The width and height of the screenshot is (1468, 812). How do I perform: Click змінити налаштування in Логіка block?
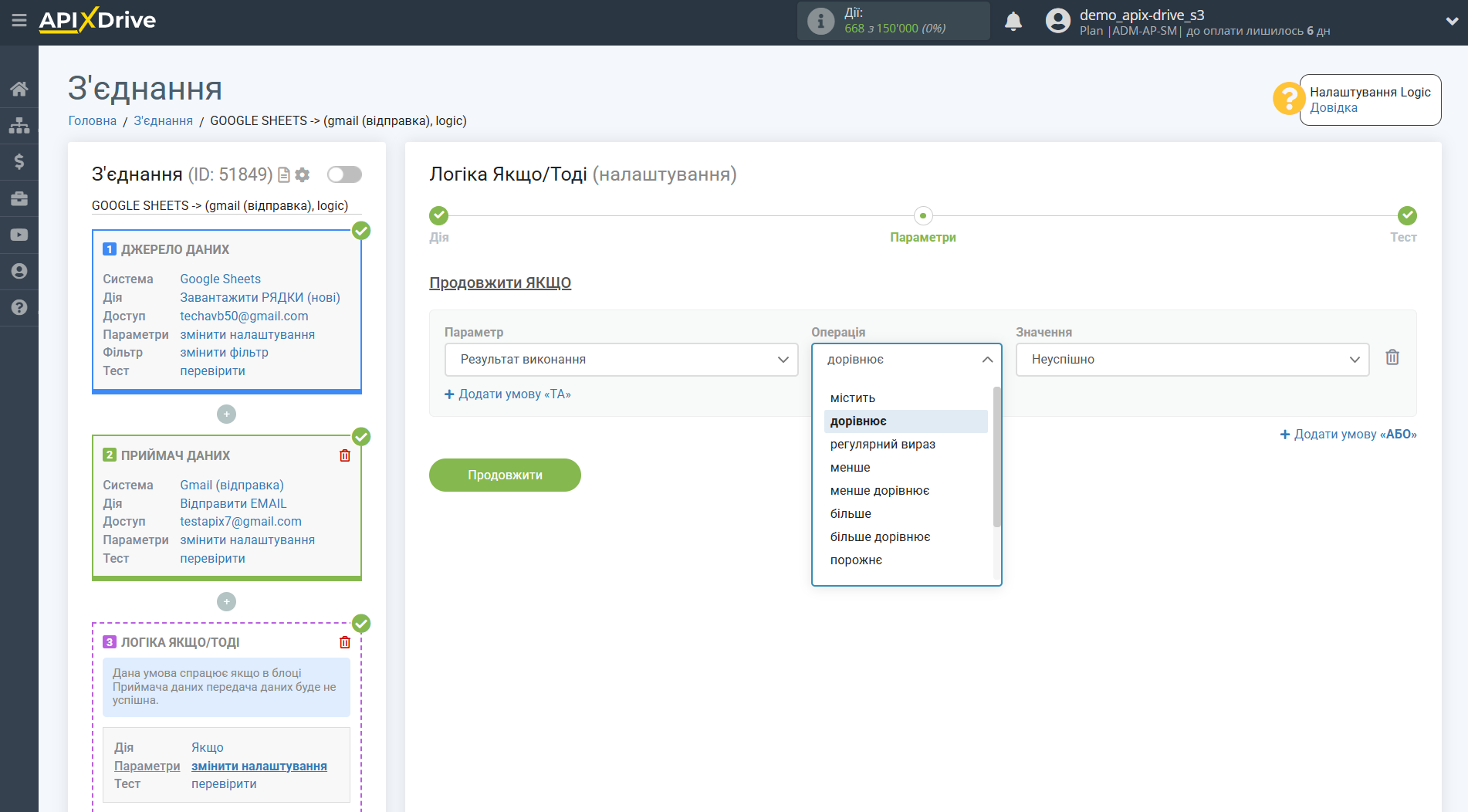[259, 766]
